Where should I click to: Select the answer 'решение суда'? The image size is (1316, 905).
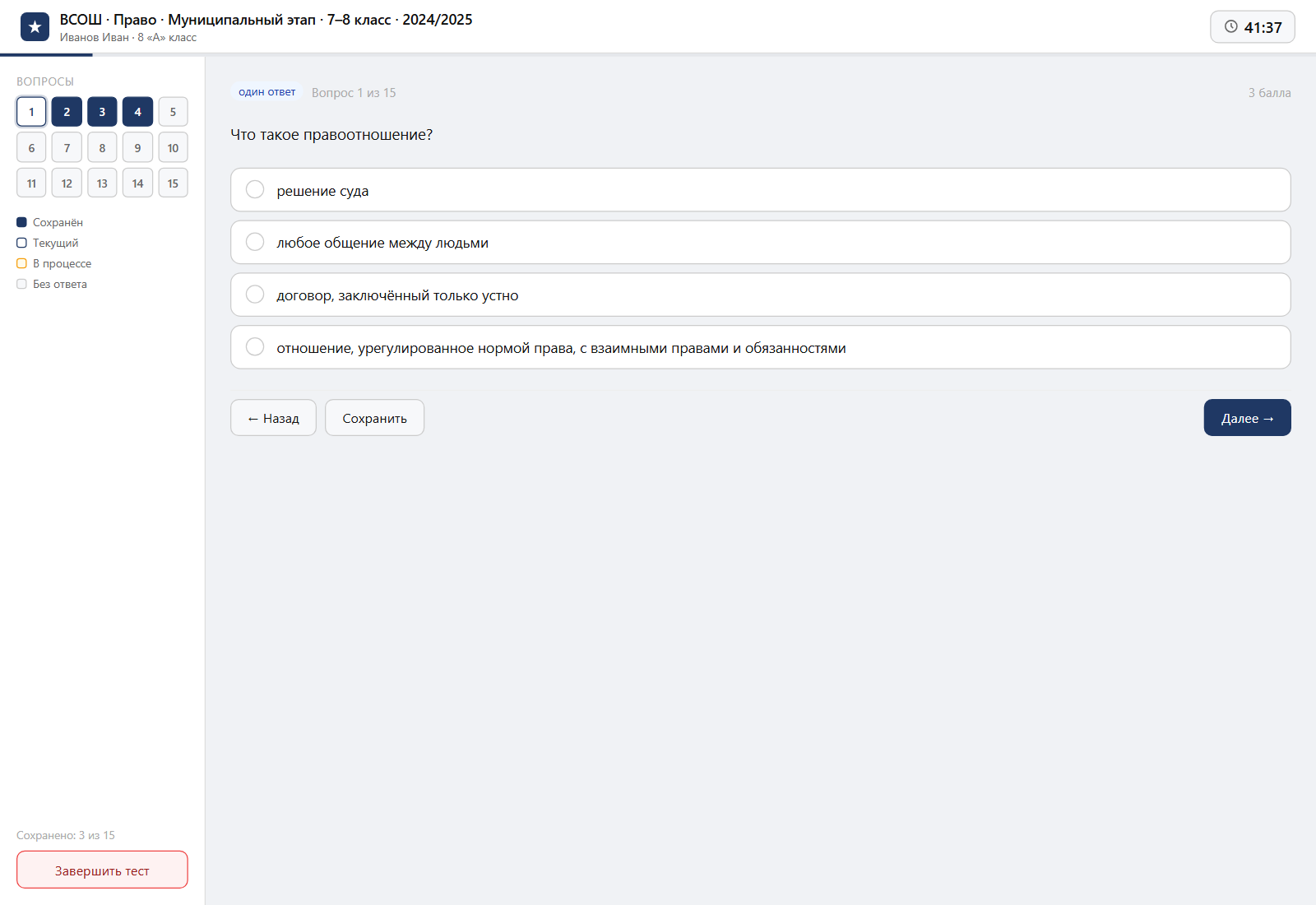tap(760, 190)
